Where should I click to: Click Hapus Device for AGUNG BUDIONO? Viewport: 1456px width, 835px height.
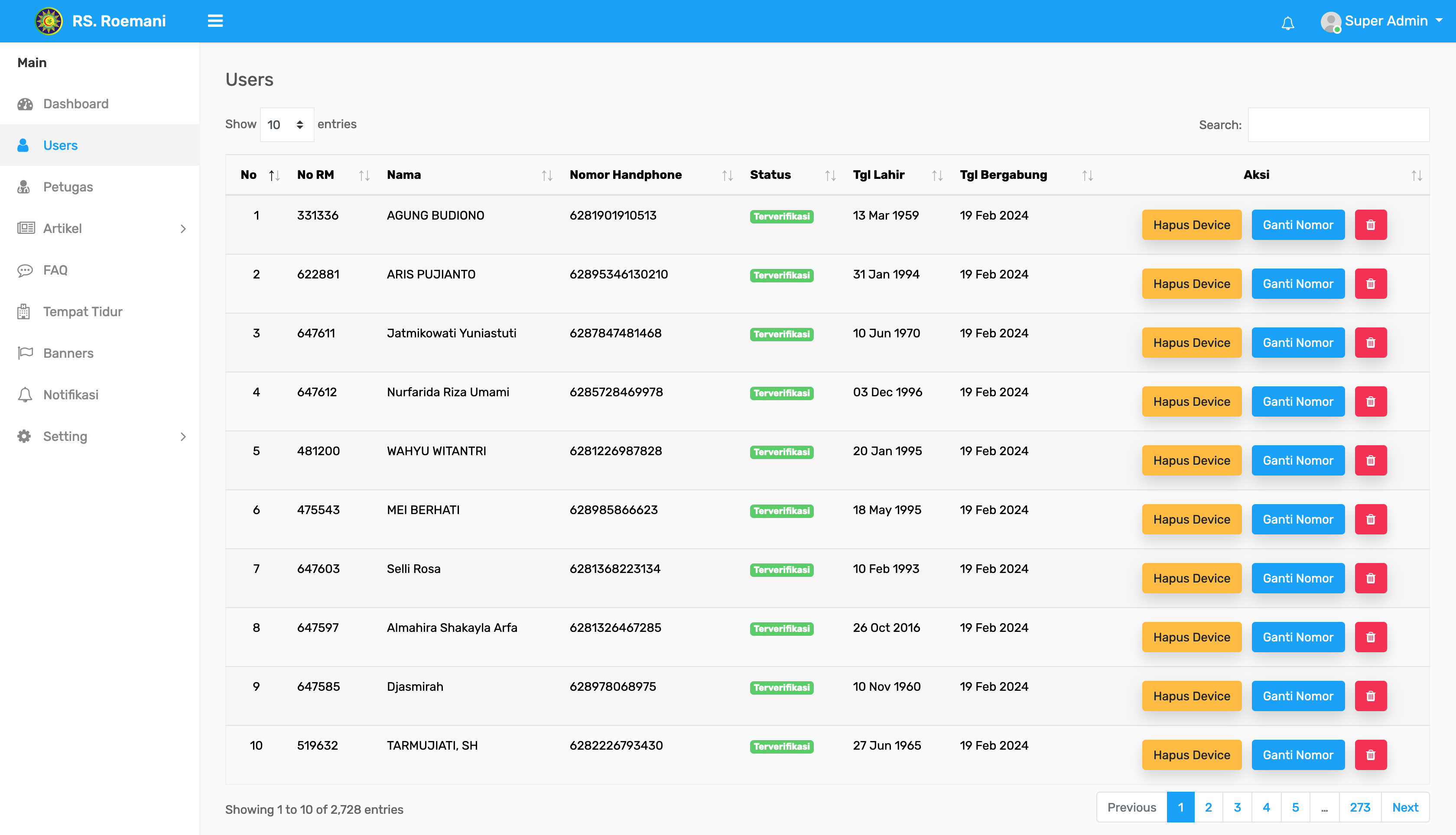point(1192,225)
